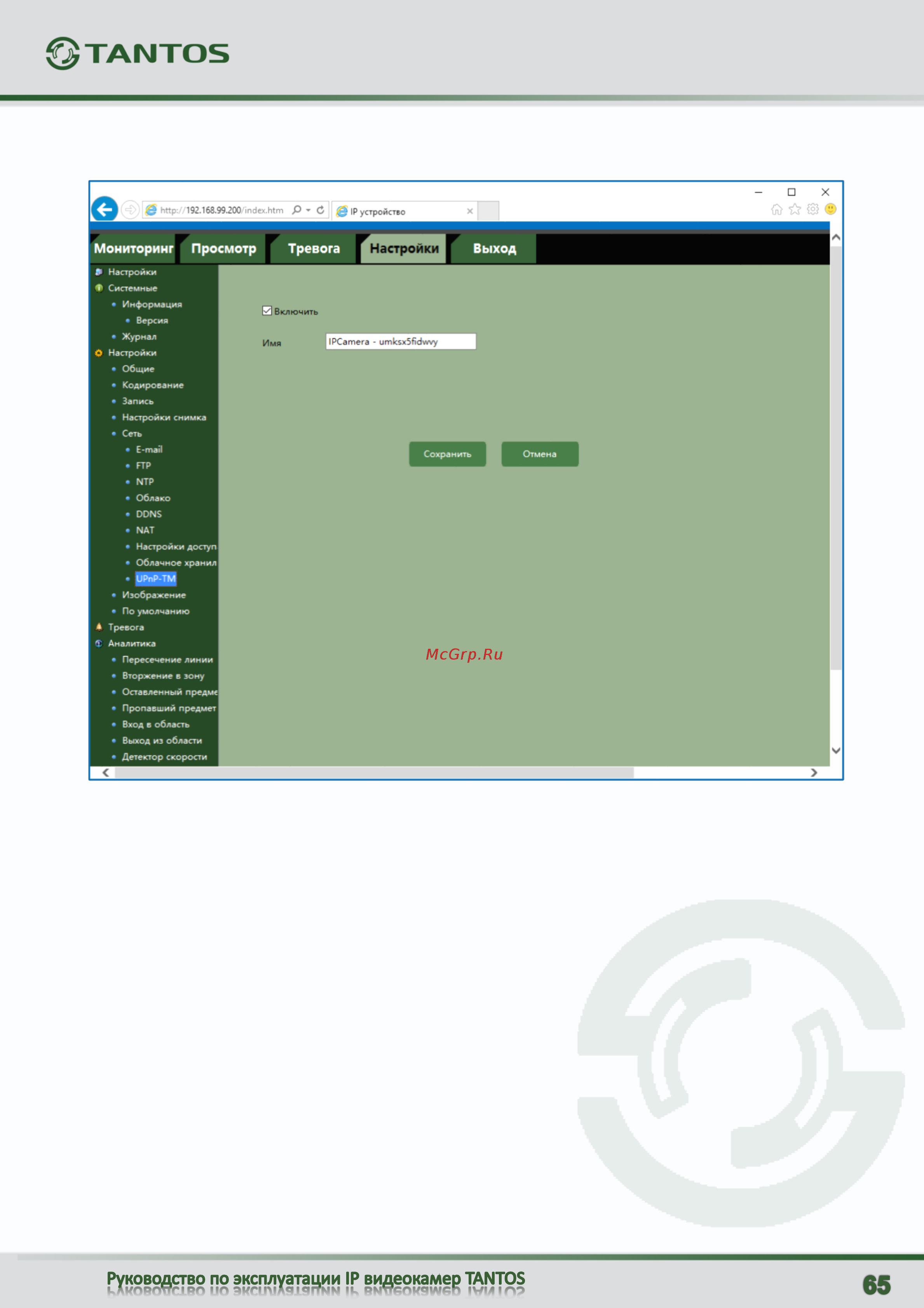Click the horizontal scrollbar left arrow
Viewport: 924px width, 1308px height.
click(105, 772)
